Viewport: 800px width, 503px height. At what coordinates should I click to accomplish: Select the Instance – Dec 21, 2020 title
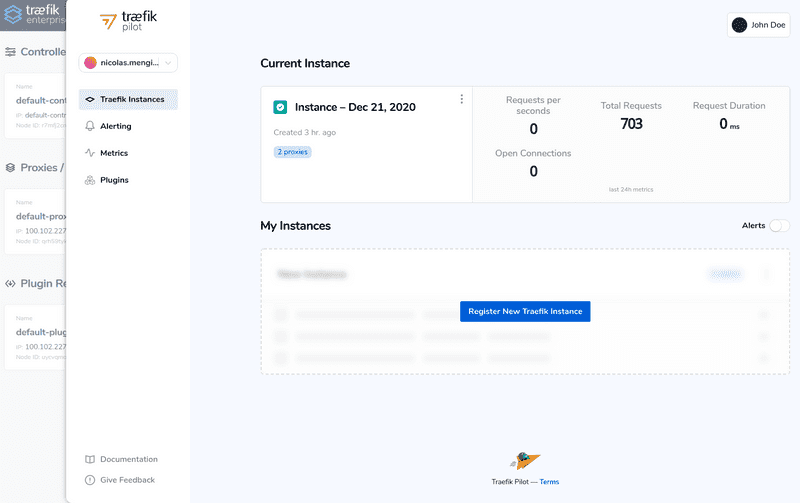[x=355, y=107]
